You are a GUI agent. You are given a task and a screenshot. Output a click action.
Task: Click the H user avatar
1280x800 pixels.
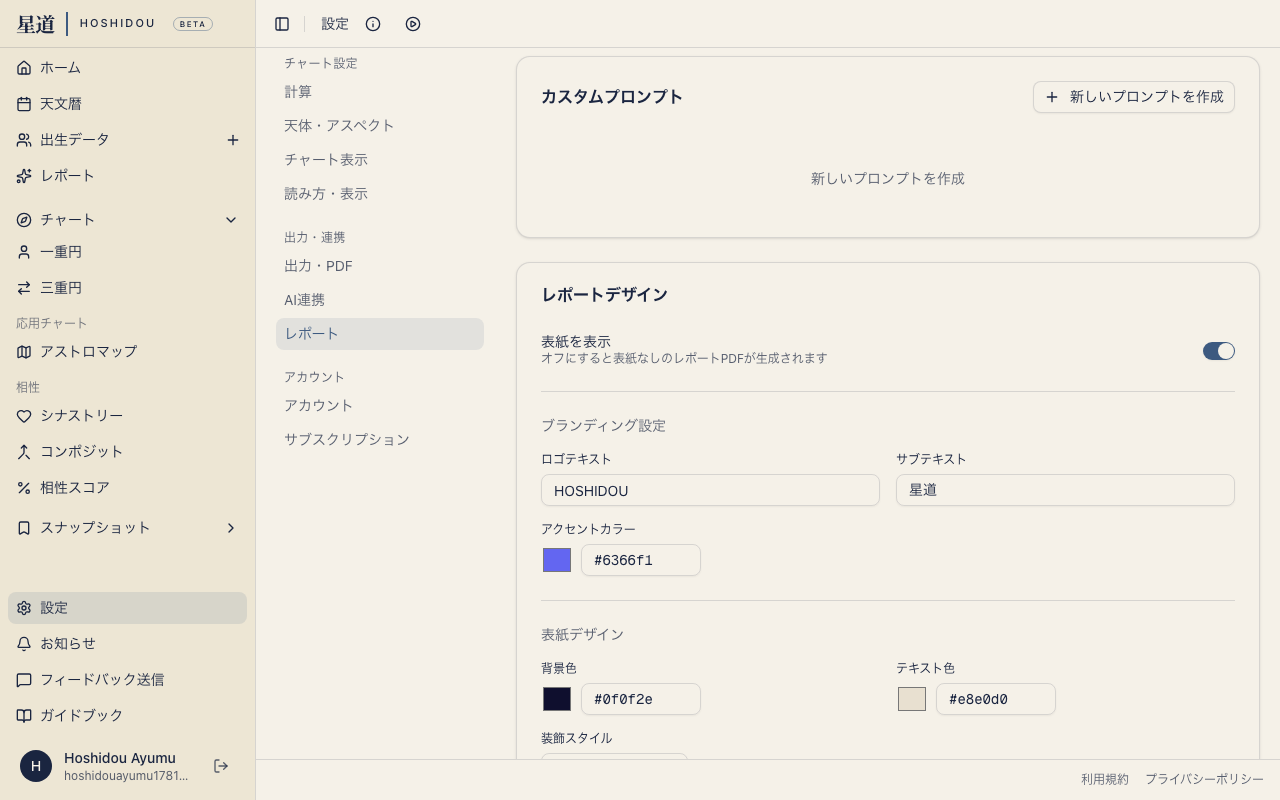[36, 766]
